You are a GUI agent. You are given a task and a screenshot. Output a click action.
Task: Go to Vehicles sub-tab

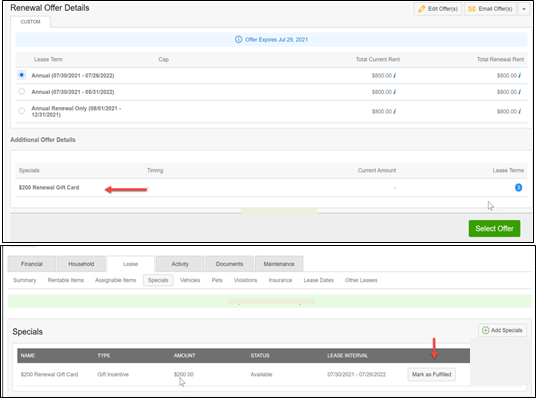pyautogui.click(x=190, y=280)
